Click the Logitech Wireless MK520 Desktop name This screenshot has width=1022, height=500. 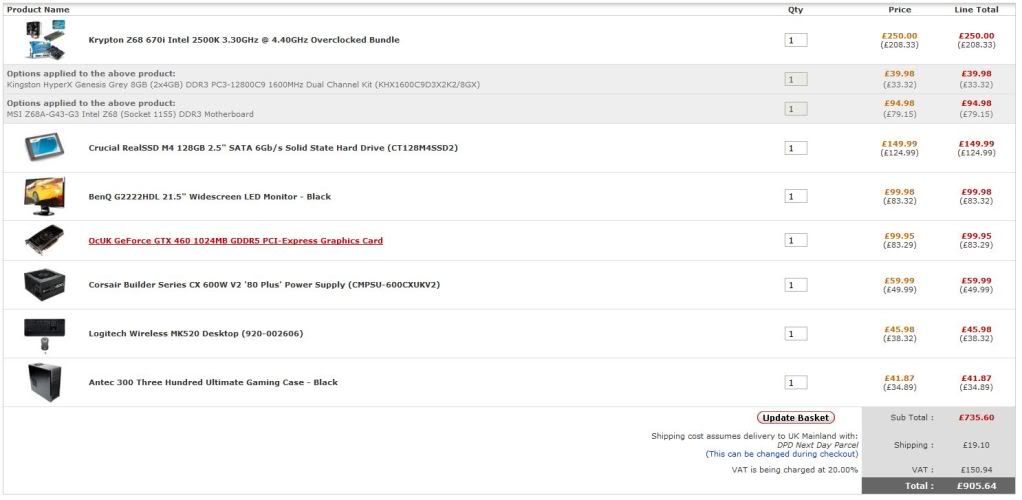(x=195, y=334)
